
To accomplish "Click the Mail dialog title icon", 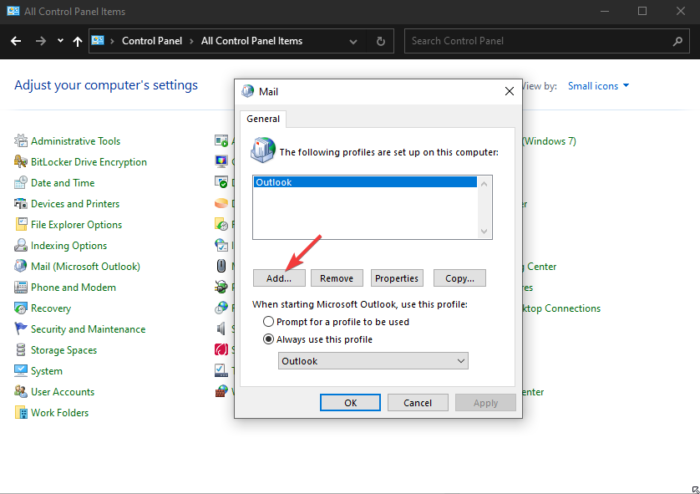I will tap(248, 91).
